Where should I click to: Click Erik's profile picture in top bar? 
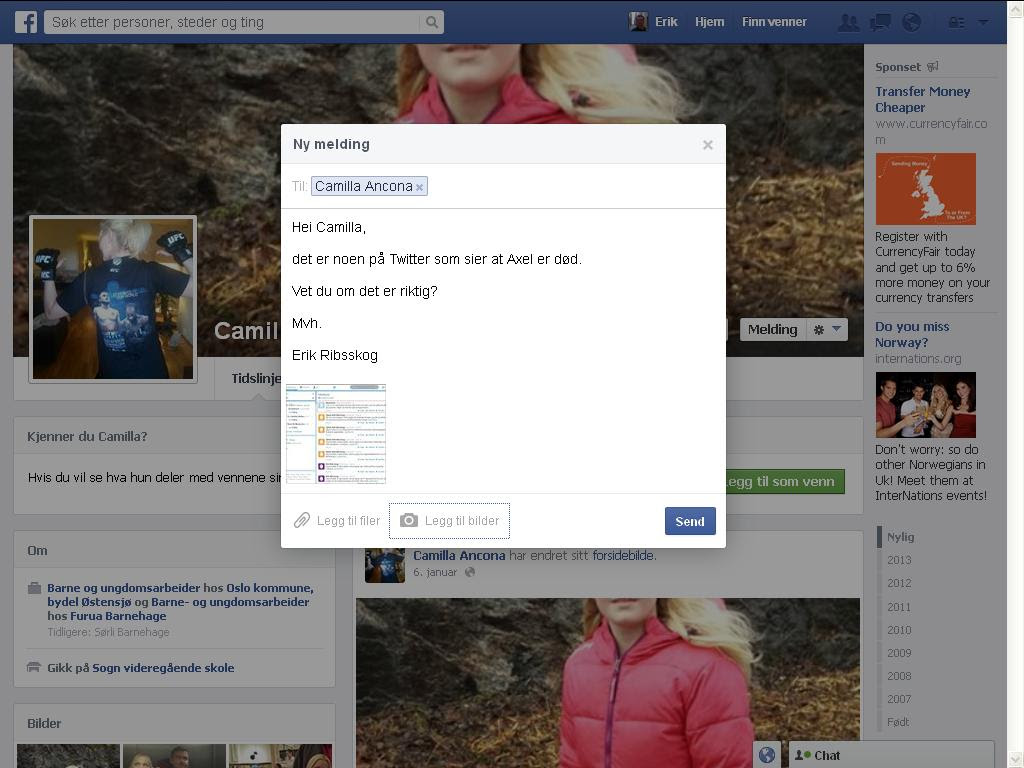[638, 22]
